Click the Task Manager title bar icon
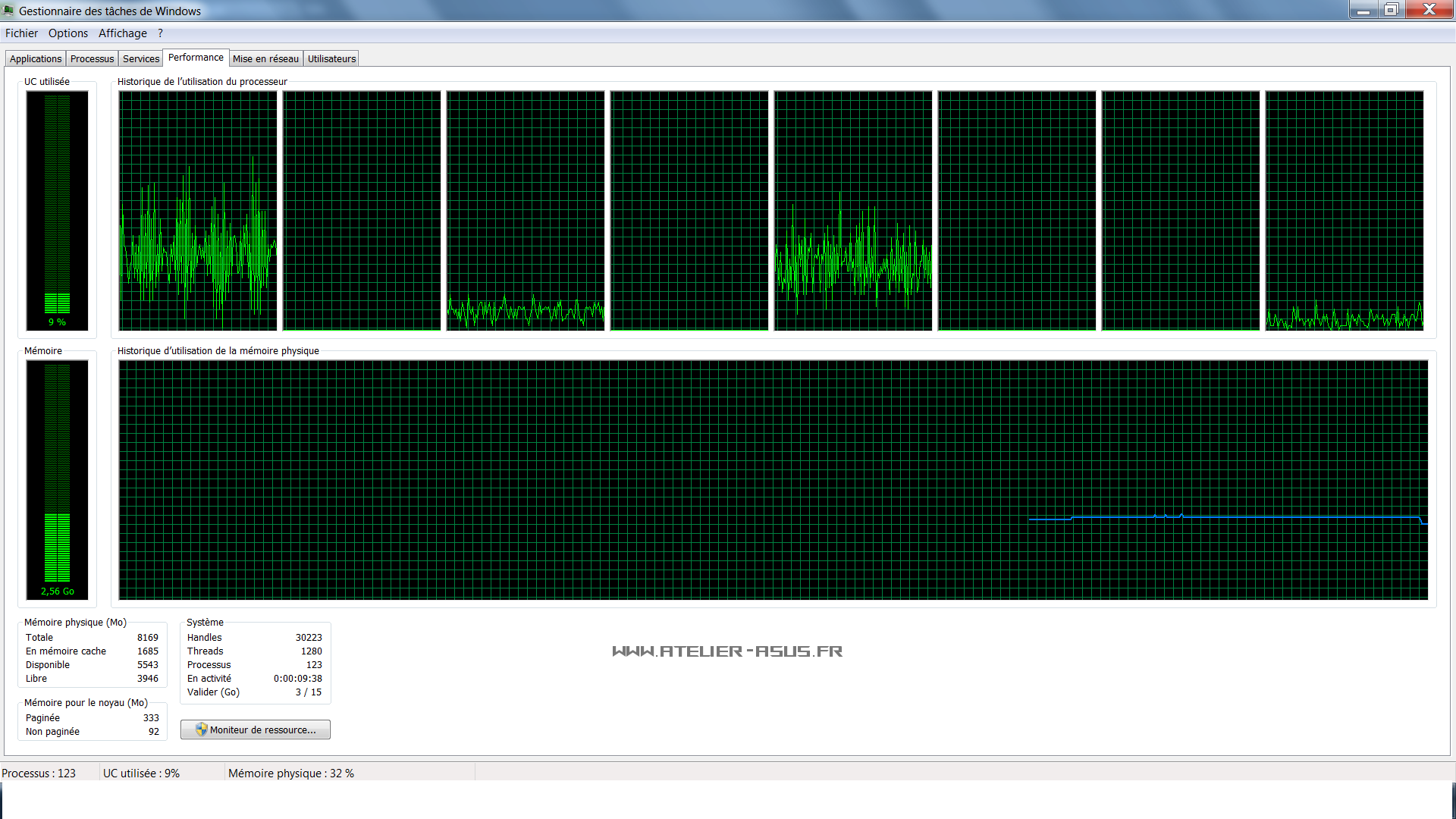Viewport: 1456px width, 819px height. (8, 11)
